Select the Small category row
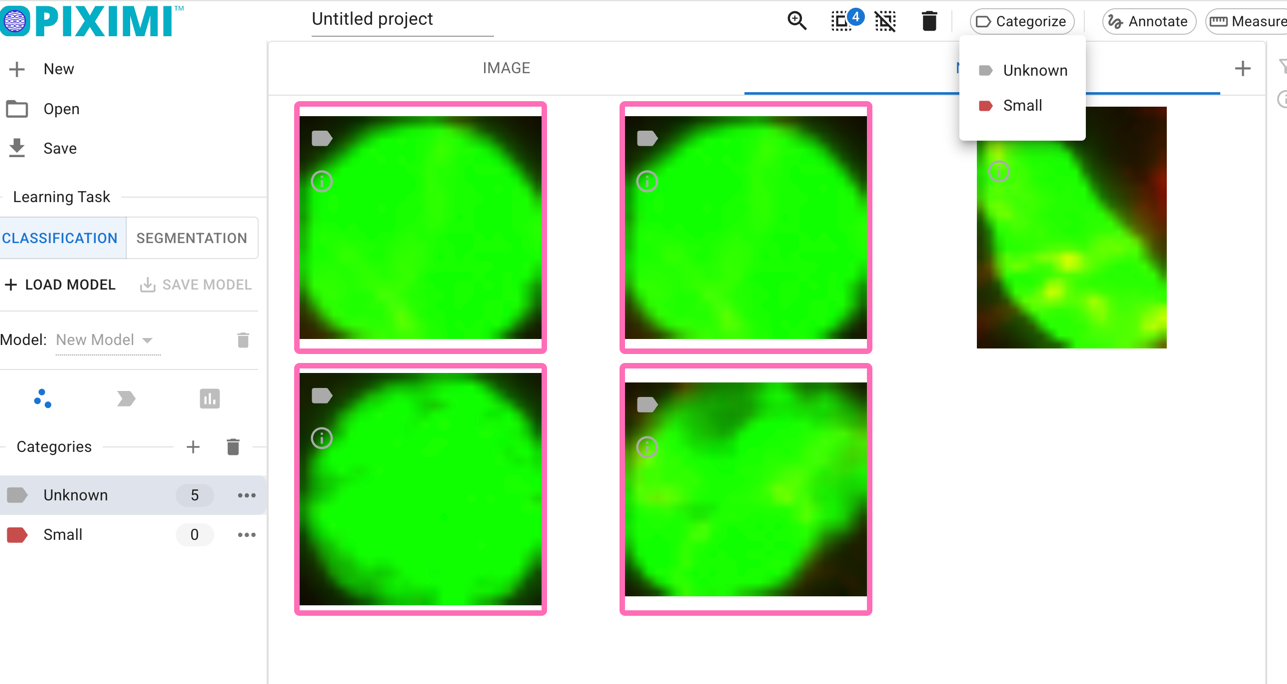 click(133, 535)
